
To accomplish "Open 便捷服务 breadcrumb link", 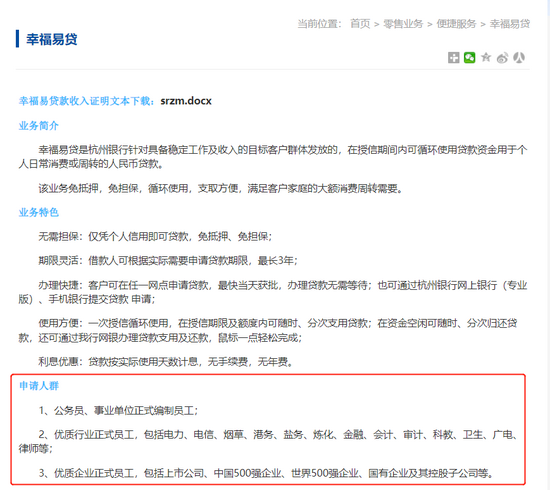I will [x=456, y=24].
